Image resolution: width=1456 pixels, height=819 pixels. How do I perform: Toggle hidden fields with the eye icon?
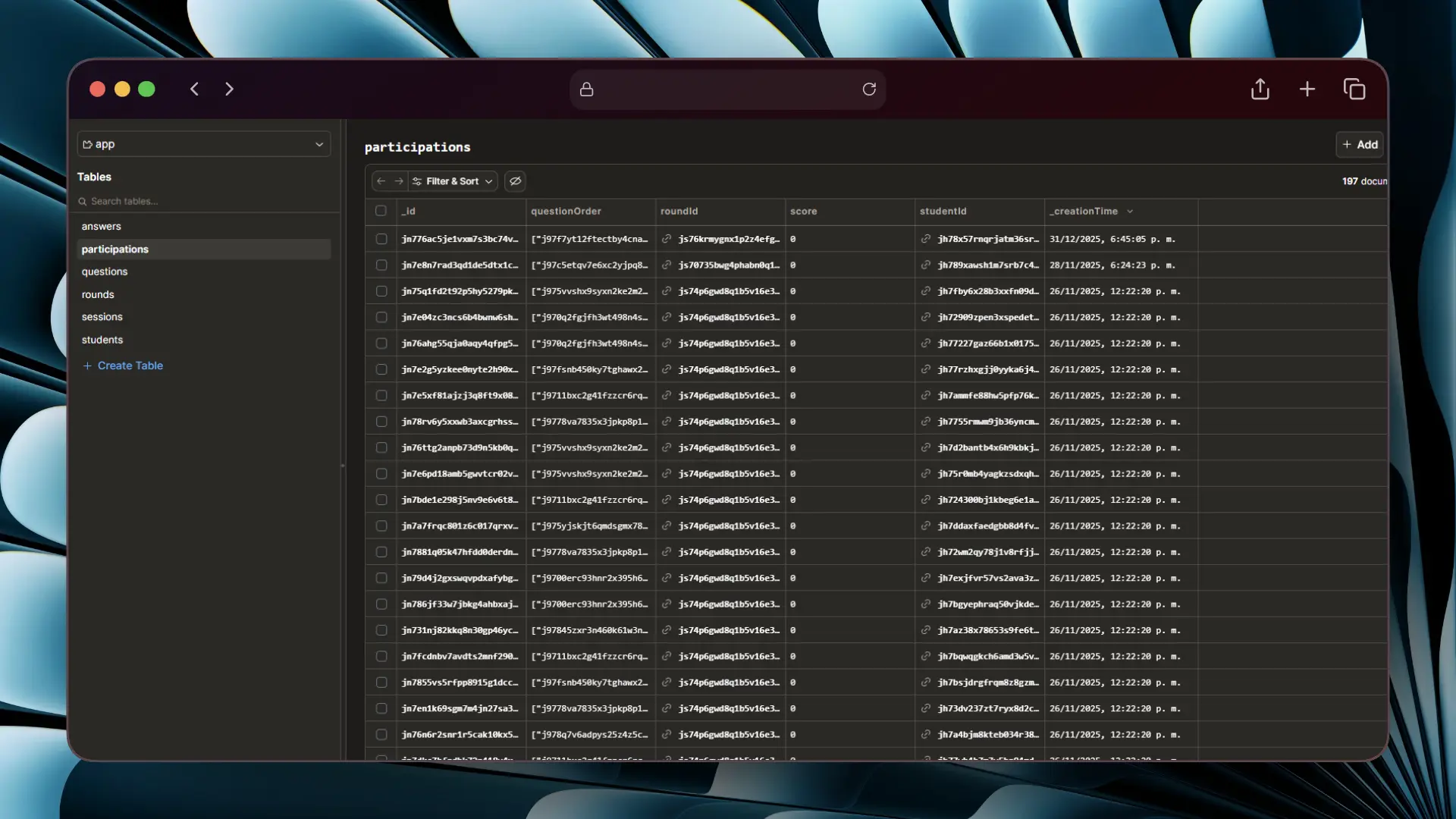pyautogui.click(x=515, y=181)
